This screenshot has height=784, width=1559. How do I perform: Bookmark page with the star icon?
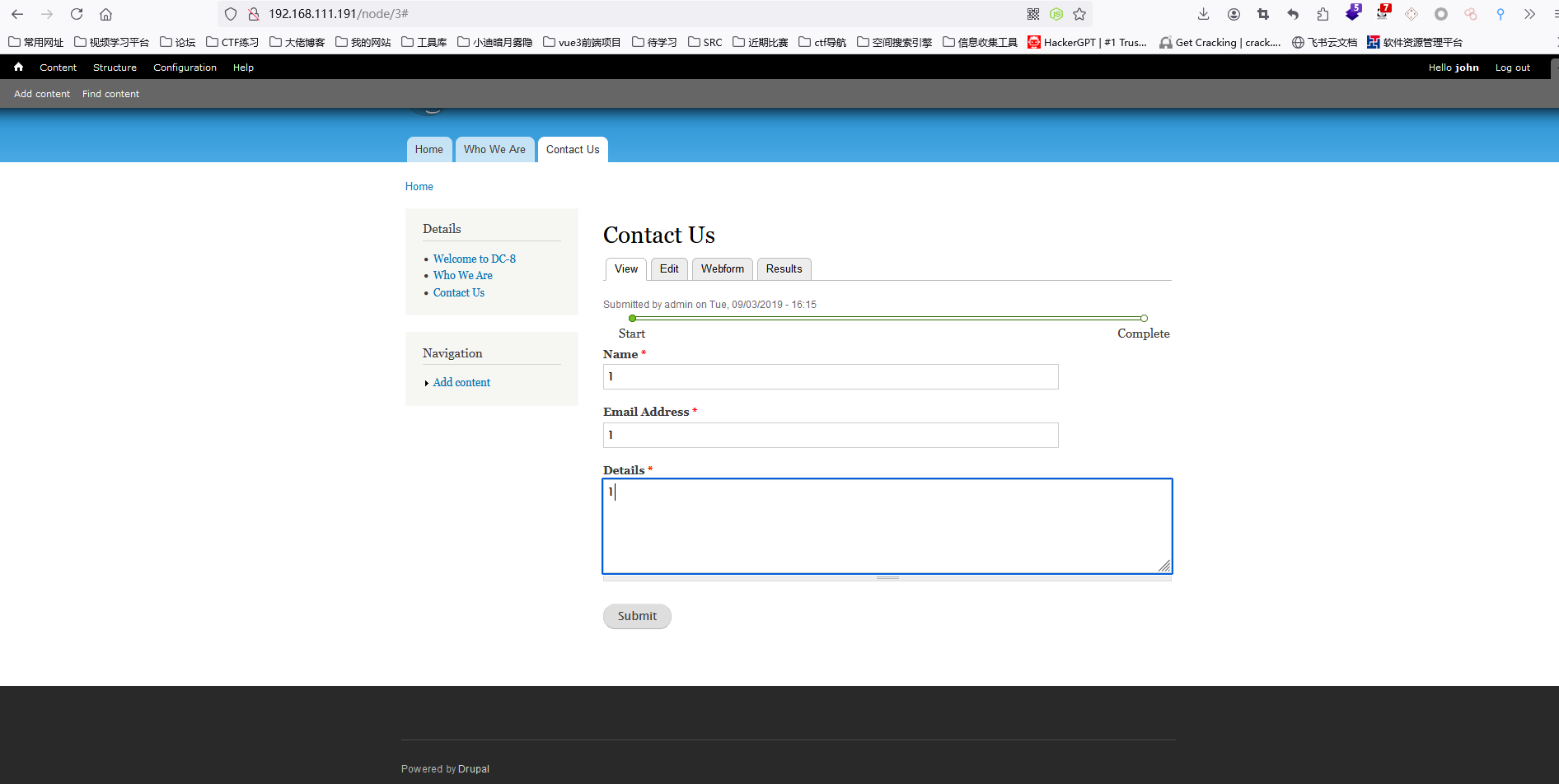1079,14
